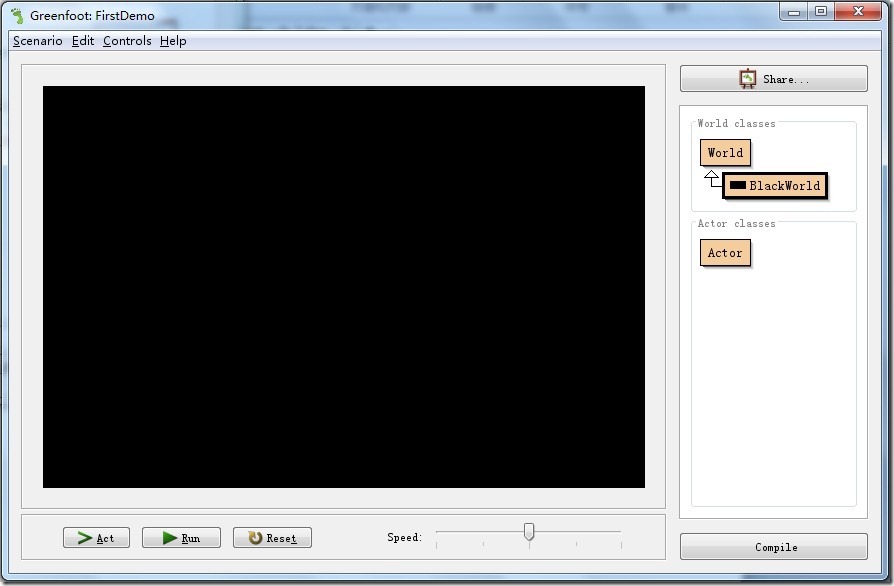The image size is (894, 586).
Task: Click the Share... button
Action: click(774, 79)
